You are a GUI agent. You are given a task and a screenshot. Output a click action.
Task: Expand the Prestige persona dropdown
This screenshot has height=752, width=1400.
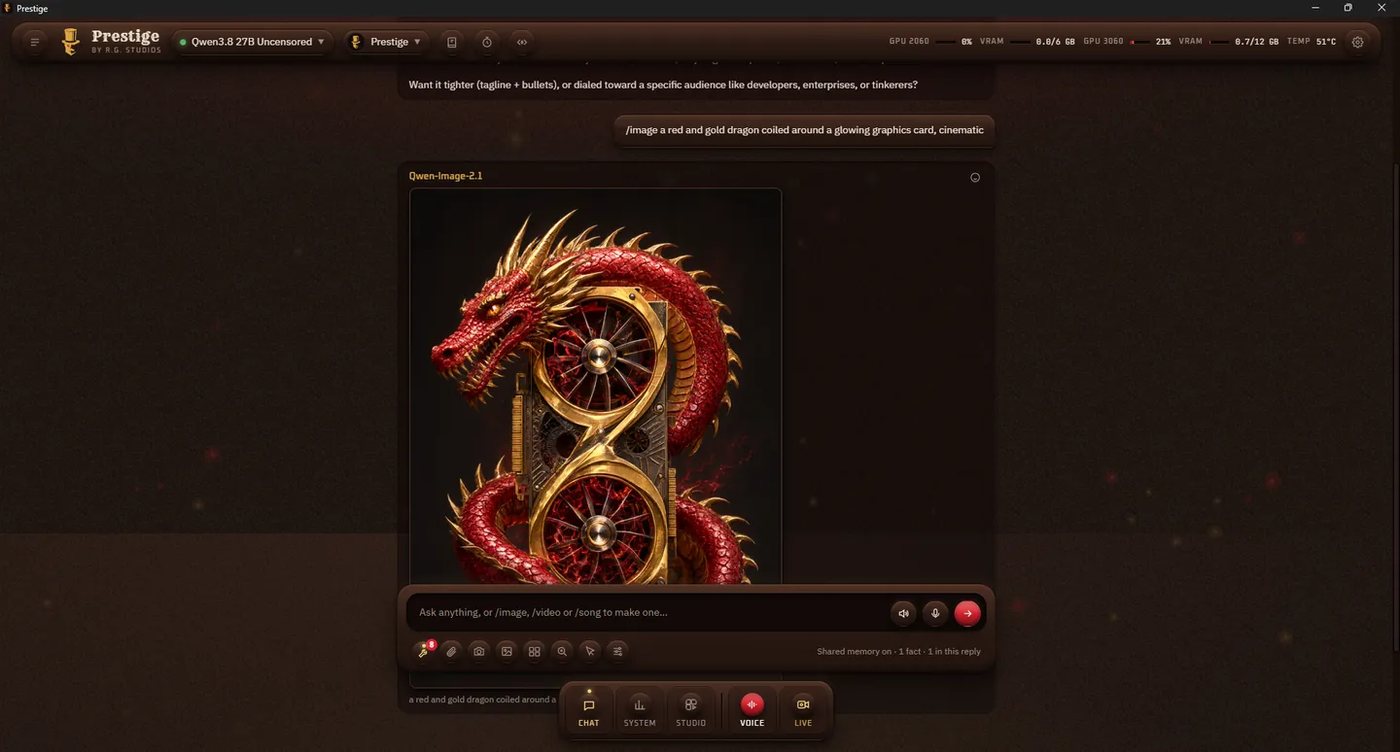386,42
